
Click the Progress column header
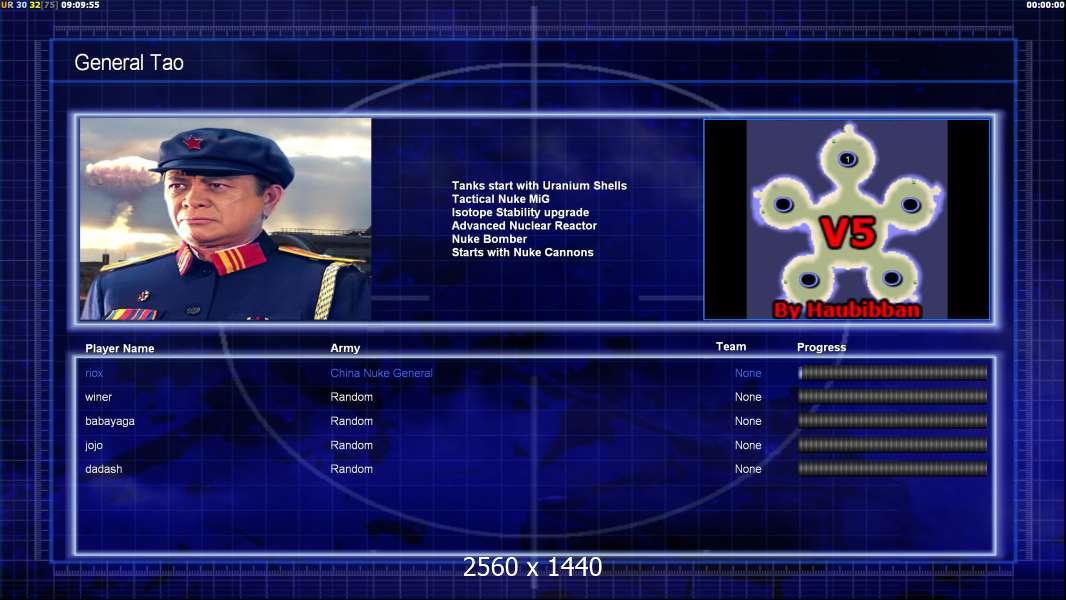(821, 347)
